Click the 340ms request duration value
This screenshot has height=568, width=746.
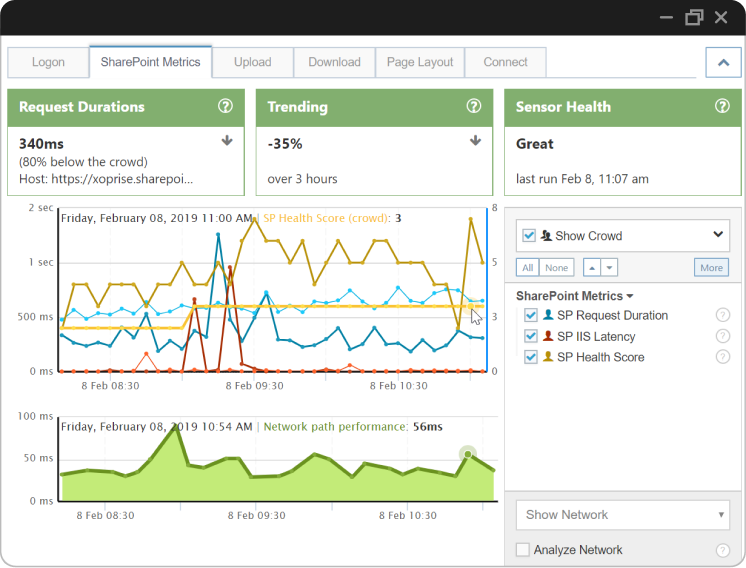(41, 144)
